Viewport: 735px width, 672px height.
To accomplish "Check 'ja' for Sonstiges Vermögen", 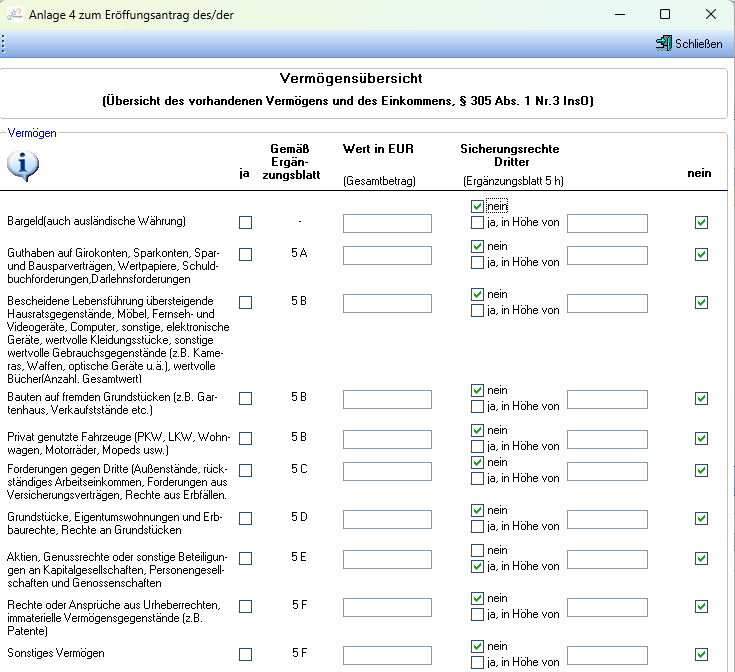I will (245, 654).
